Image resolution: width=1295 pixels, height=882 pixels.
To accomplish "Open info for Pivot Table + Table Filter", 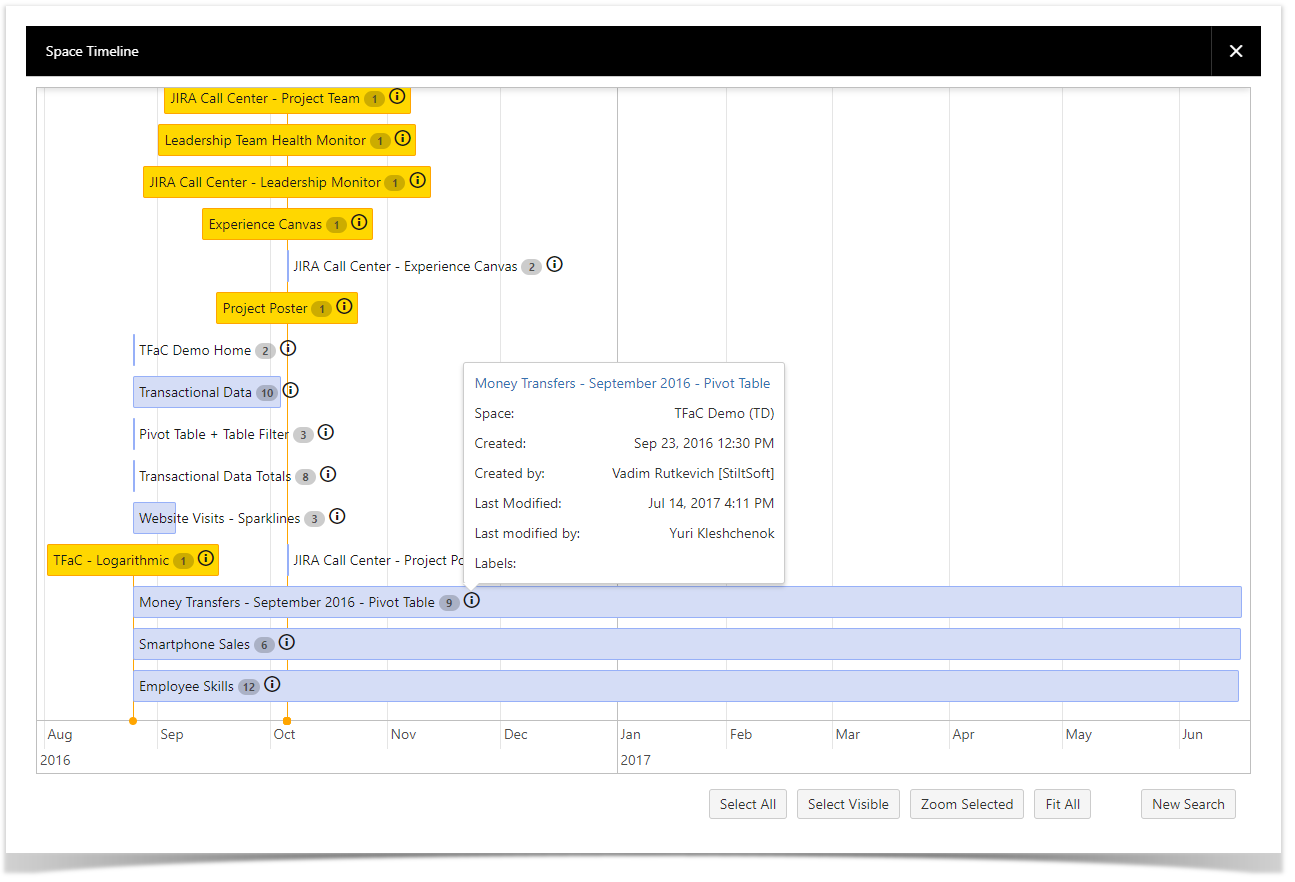I will [x=326, y=433].
